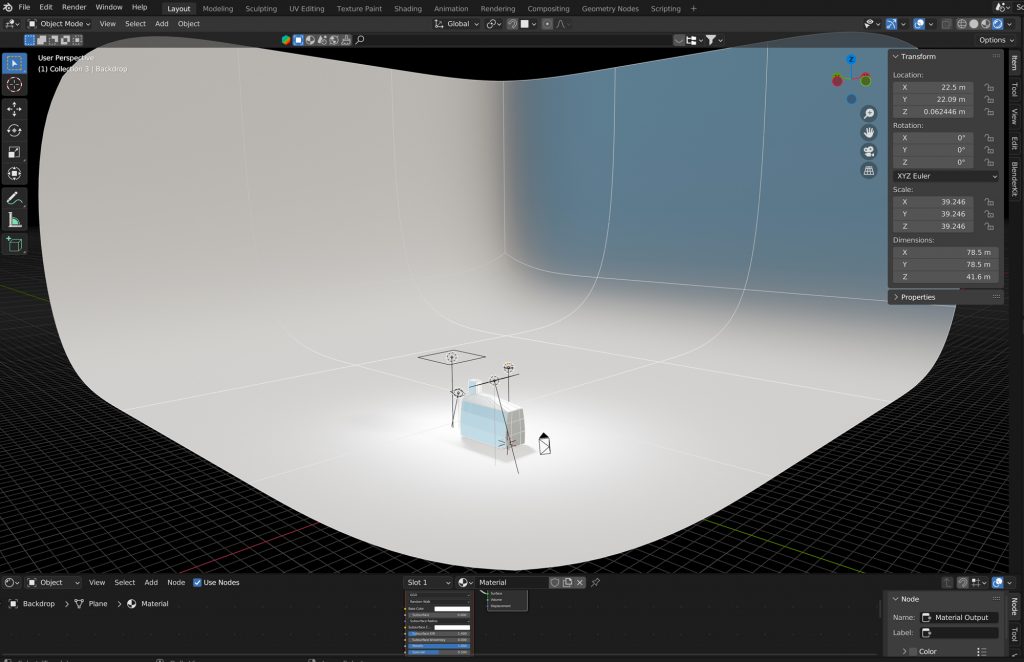Viewport: 1024px width, 662px height.
Task: Select the Scale tool
Action: click(14, 153)
